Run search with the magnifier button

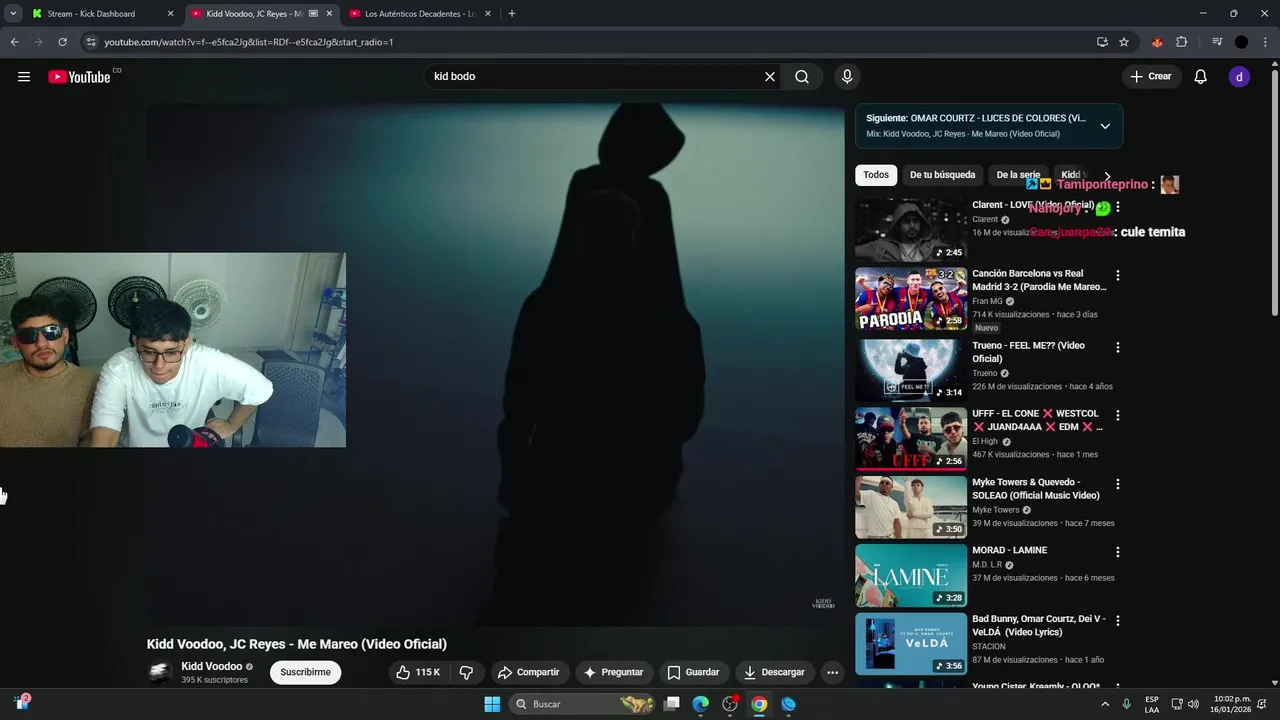[802, 77]
